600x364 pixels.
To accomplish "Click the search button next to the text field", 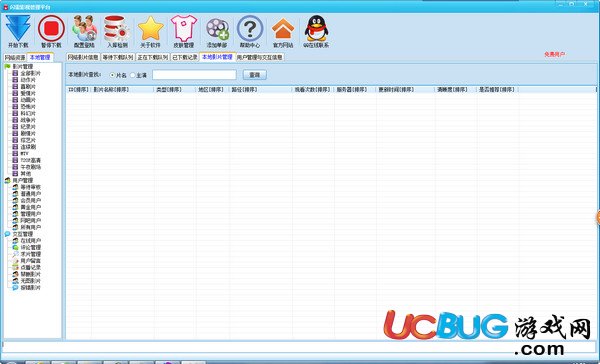I will [254, 75].
